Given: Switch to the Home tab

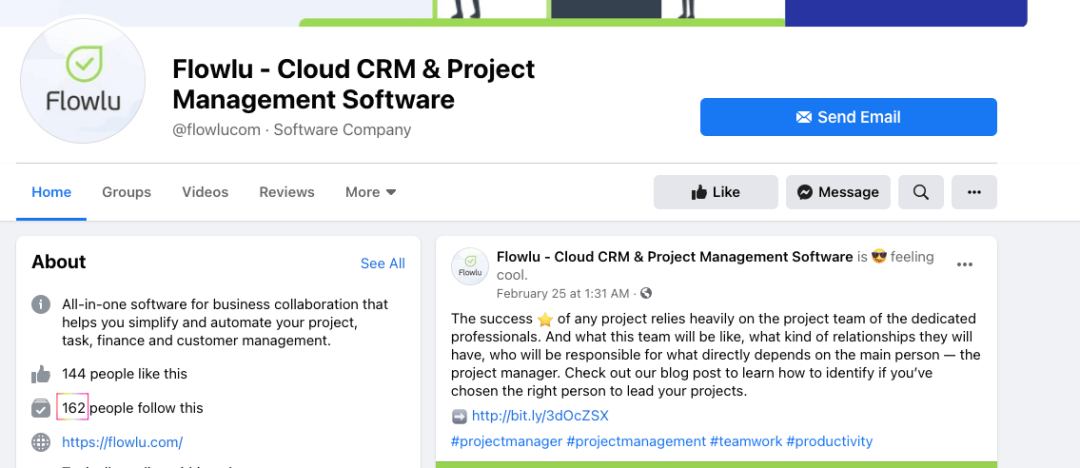Looking at the screenshot, I should coord(52,192).
